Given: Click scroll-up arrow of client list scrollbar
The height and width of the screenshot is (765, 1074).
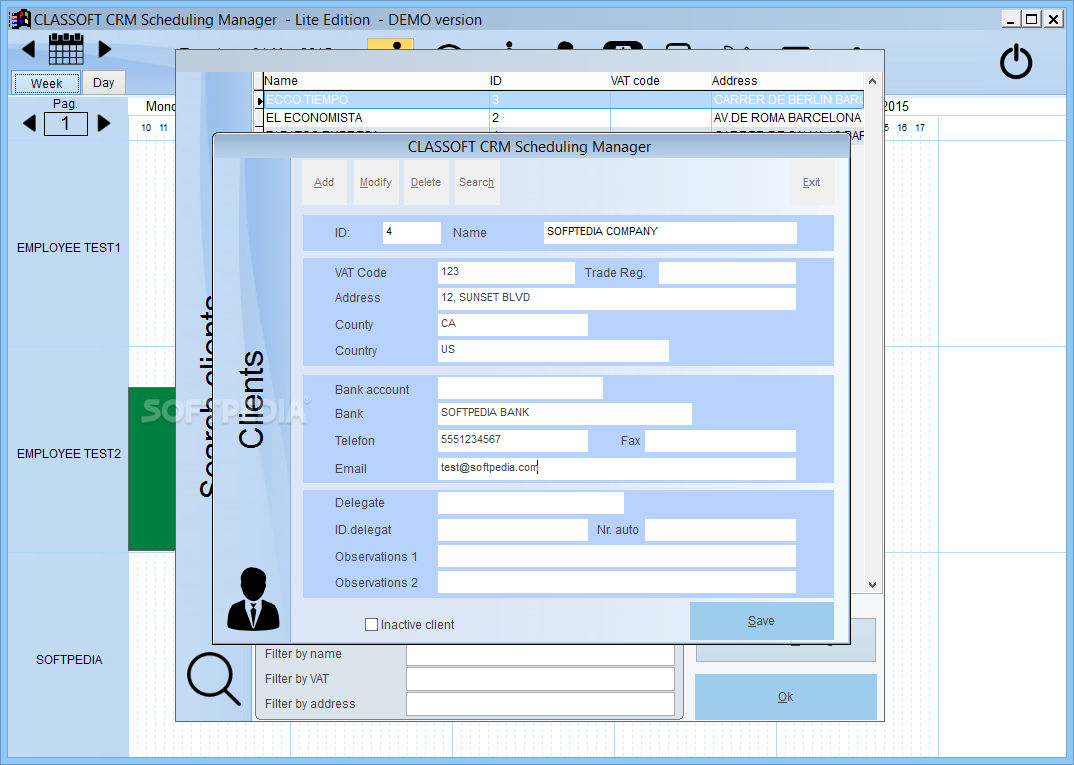Looking at the screenshot, I should click(x=873, y=81).
